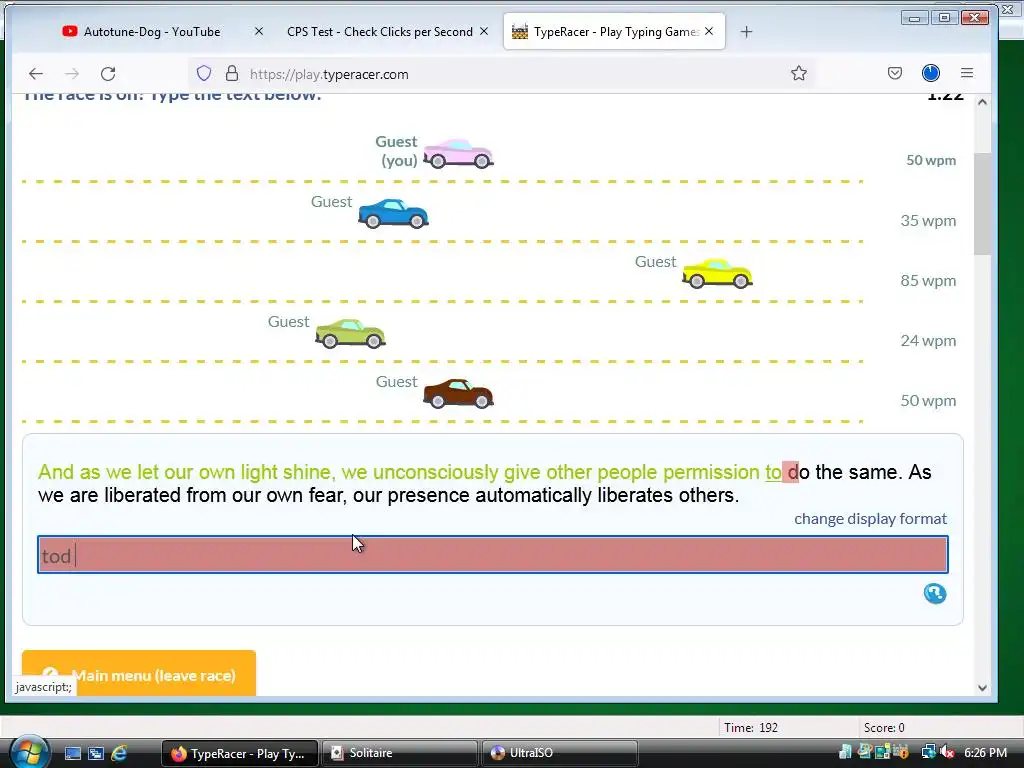Click the pink Guest (you) car

pyautogui.click(x=458, y=154)
